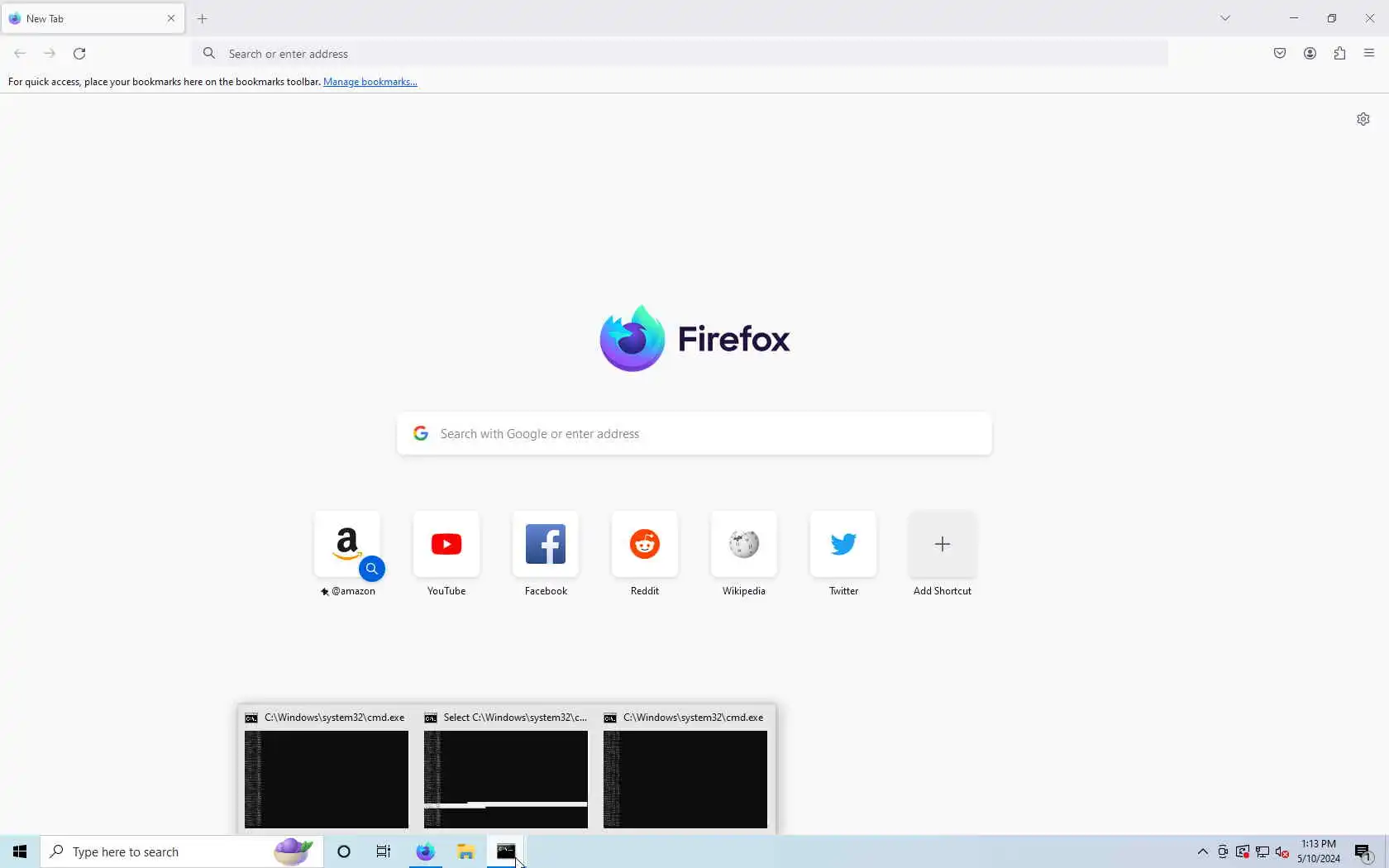Screen dimensions: 1389x868
Task: Open Task View on taskbar
Action: (x=384, y=851)
